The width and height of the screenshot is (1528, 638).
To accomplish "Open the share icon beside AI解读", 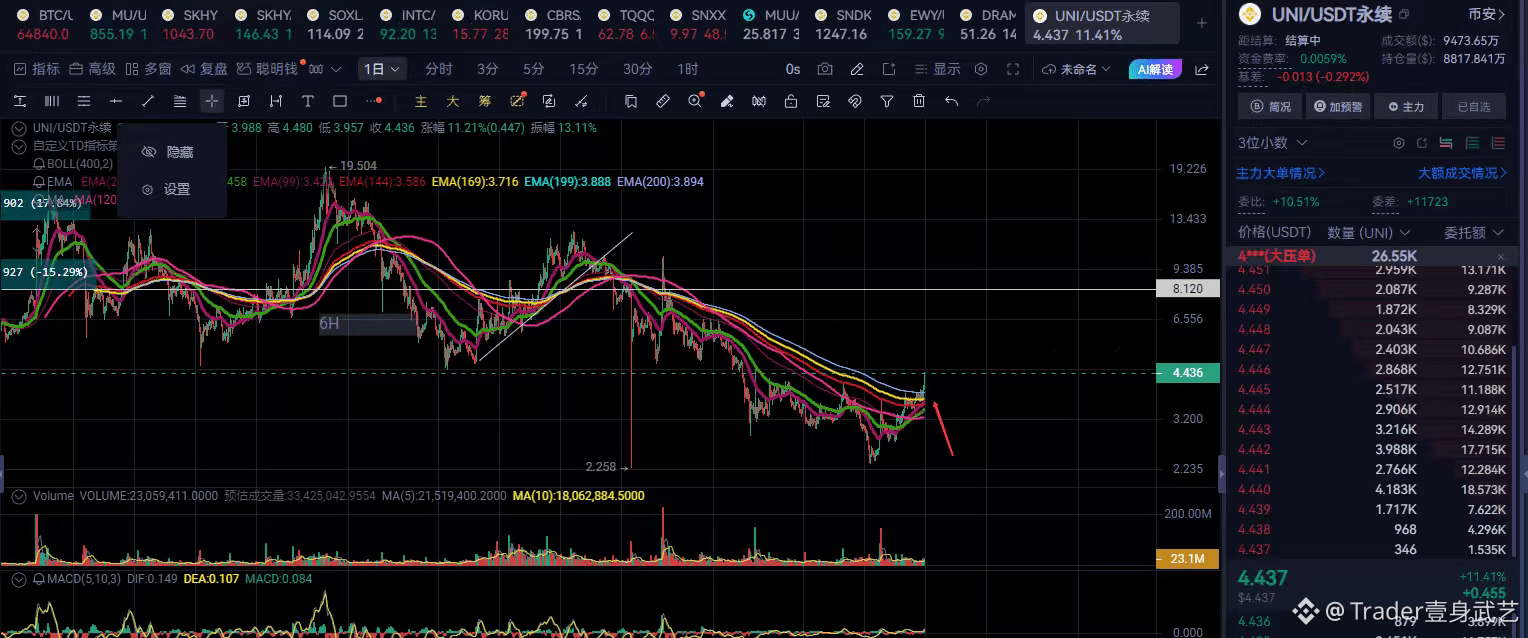I will point(1202,69).
